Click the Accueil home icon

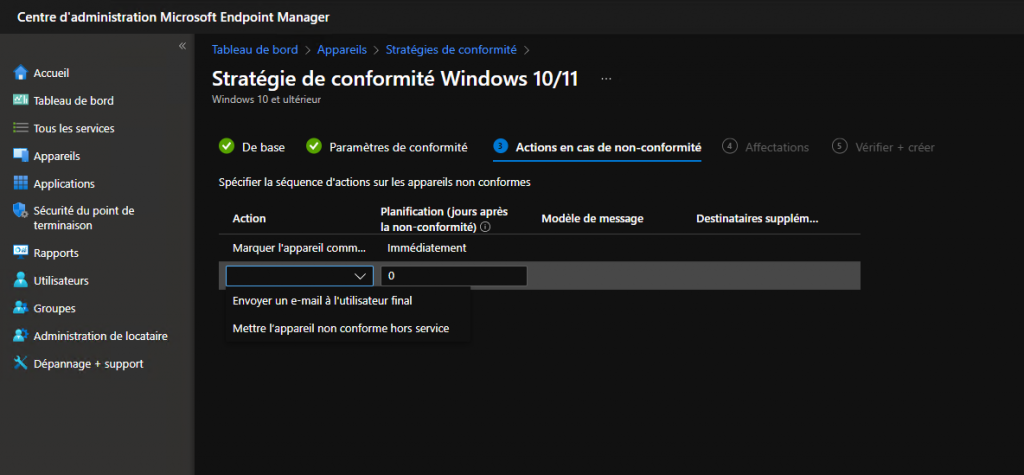click(x=21, y=73)
